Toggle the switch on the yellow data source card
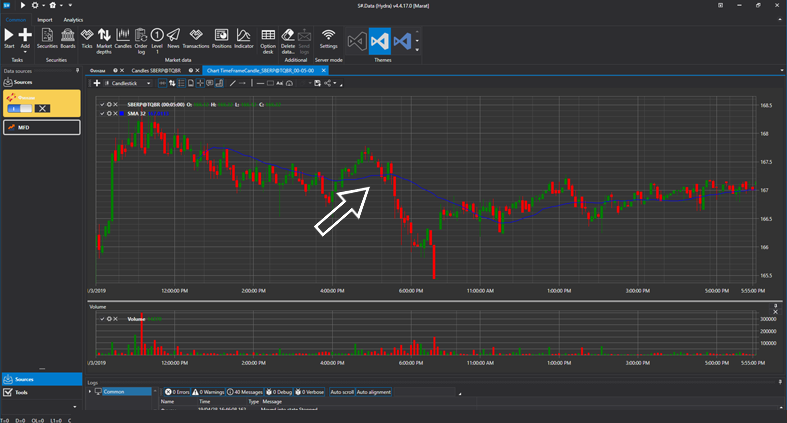 coord(22,107)
